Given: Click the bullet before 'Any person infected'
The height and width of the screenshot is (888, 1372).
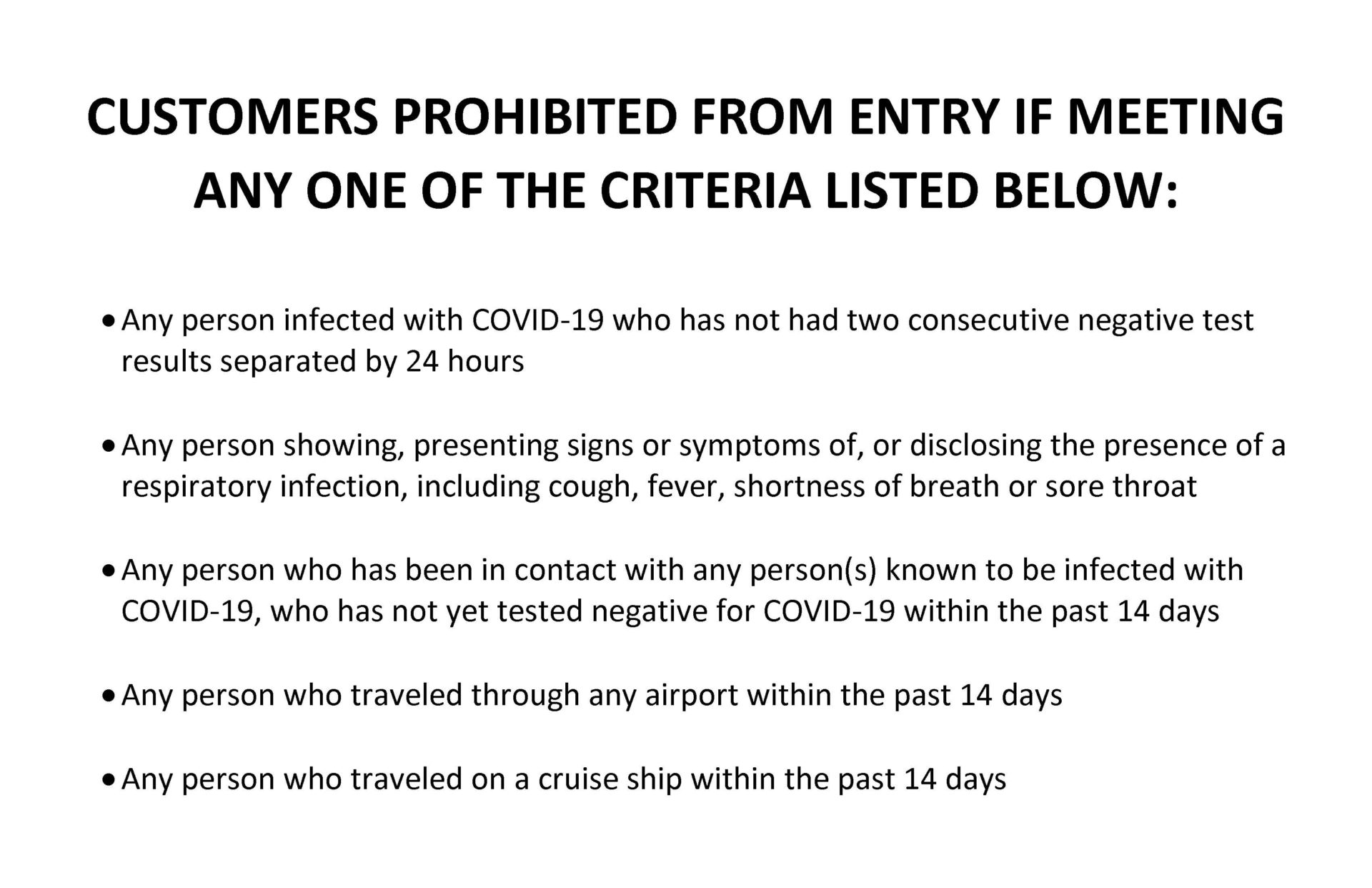Looking at the screenshot, I should click(108, 322).
